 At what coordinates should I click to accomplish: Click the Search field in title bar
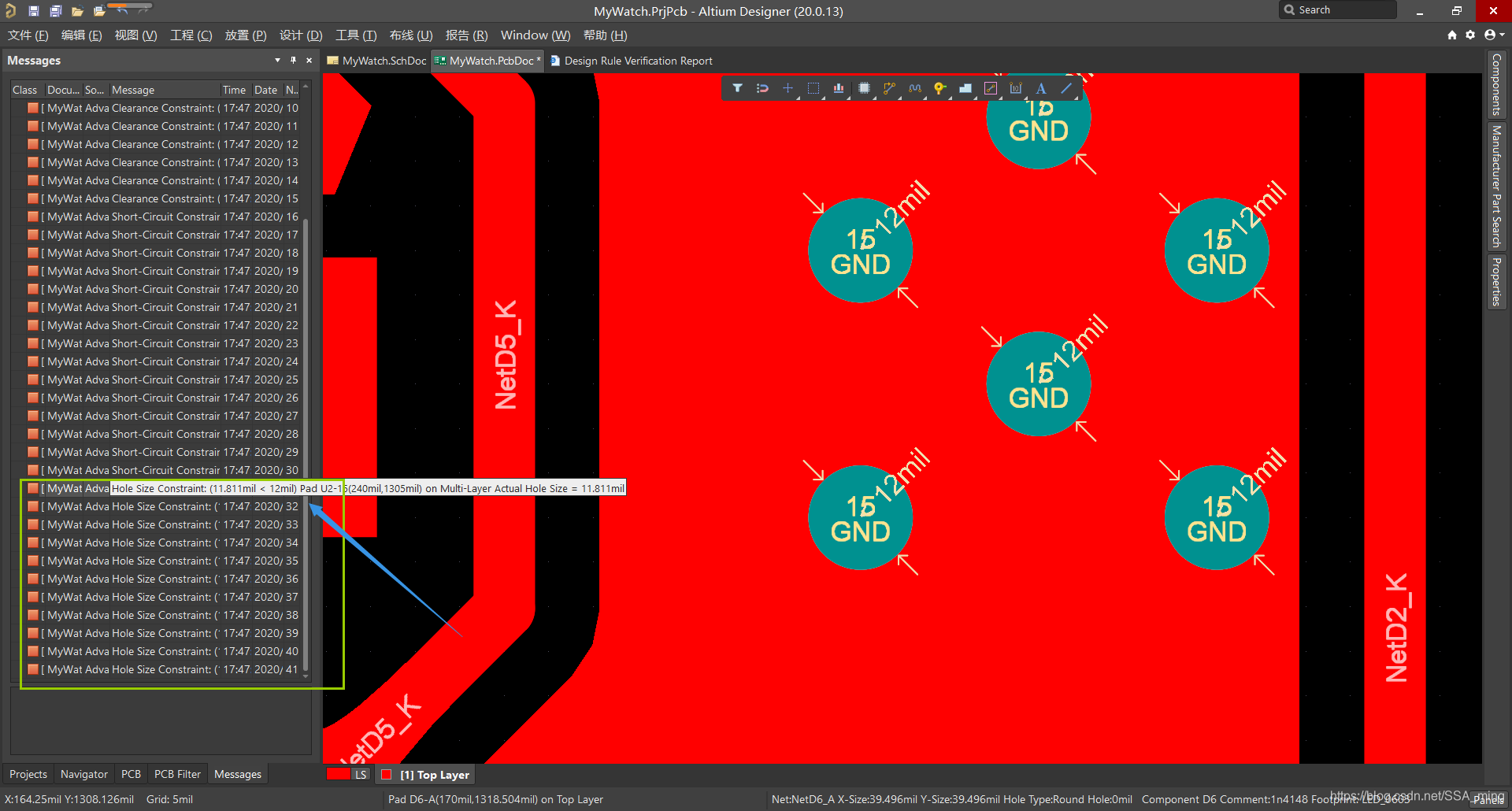click(1337, 10)
